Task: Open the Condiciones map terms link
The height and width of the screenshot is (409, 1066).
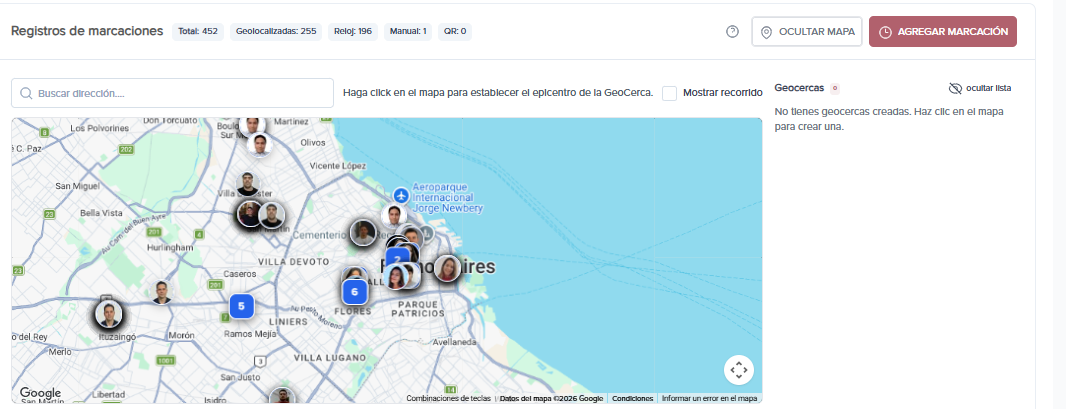Action: tap(633, 399)
